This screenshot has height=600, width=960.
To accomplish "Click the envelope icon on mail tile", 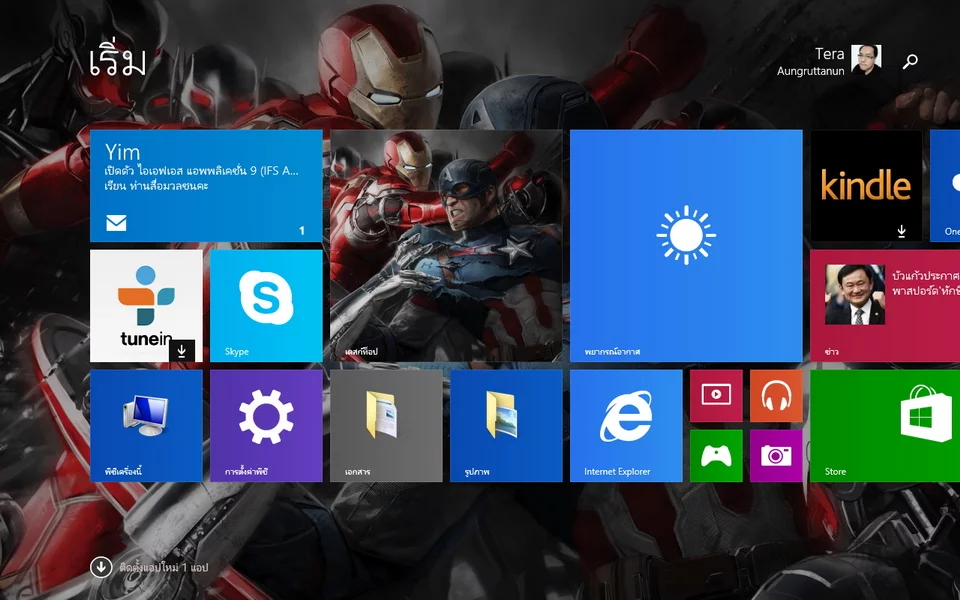I will tap(116, 223).
